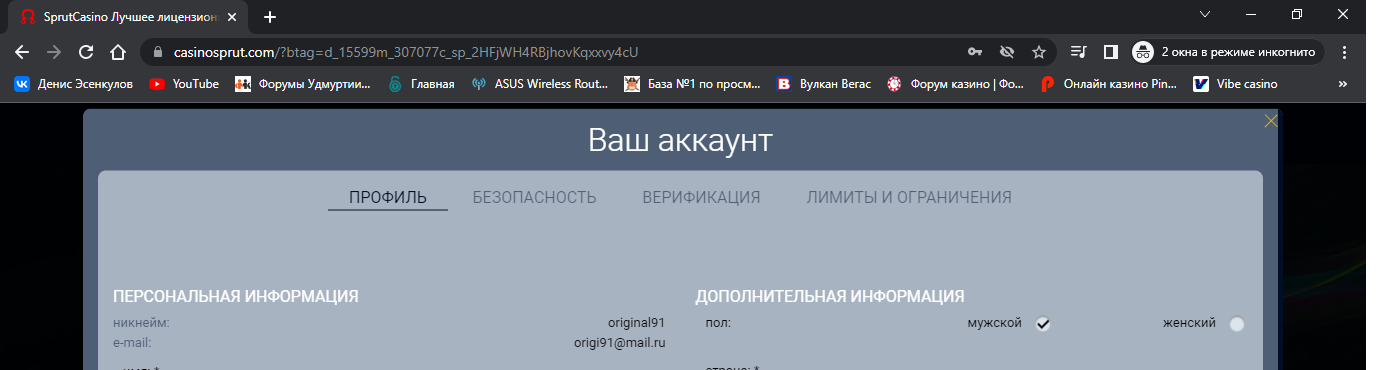
Task: Open the ASUS Wireless Router bookmark
Action: (540, 84)
